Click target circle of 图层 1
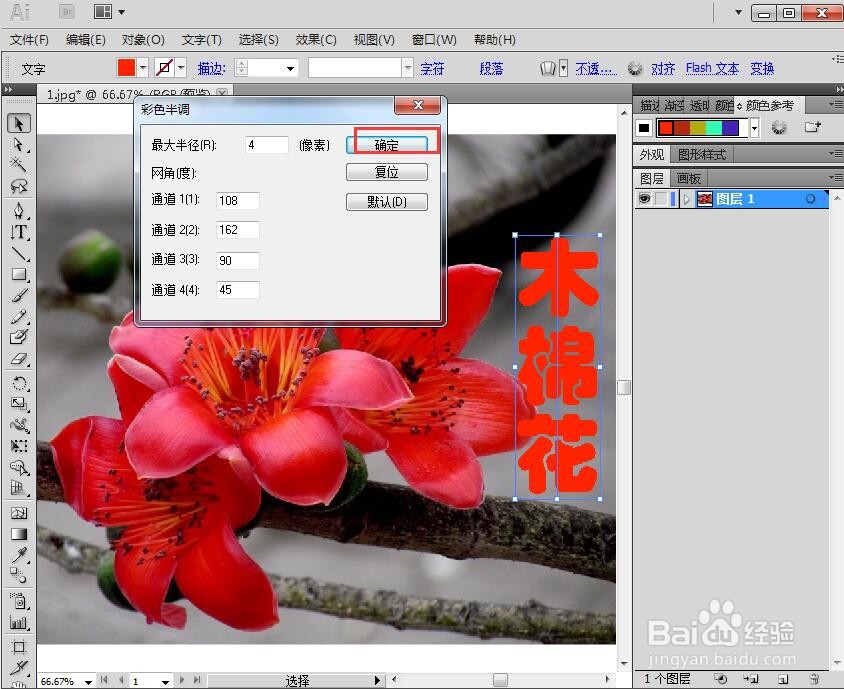 (810, 199)
